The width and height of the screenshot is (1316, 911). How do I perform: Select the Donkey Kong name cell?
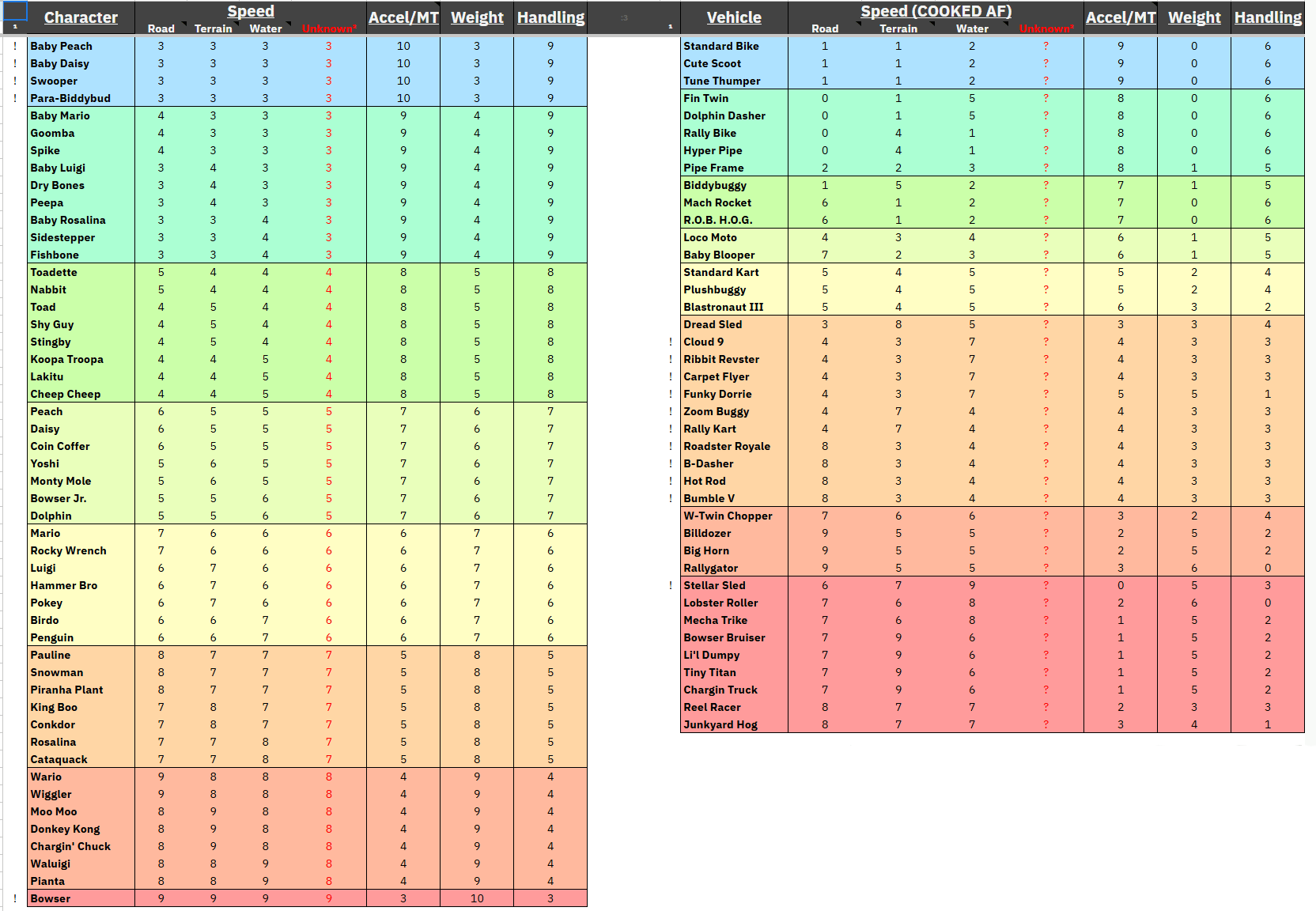pyautogui.click(x=81, y=829)
